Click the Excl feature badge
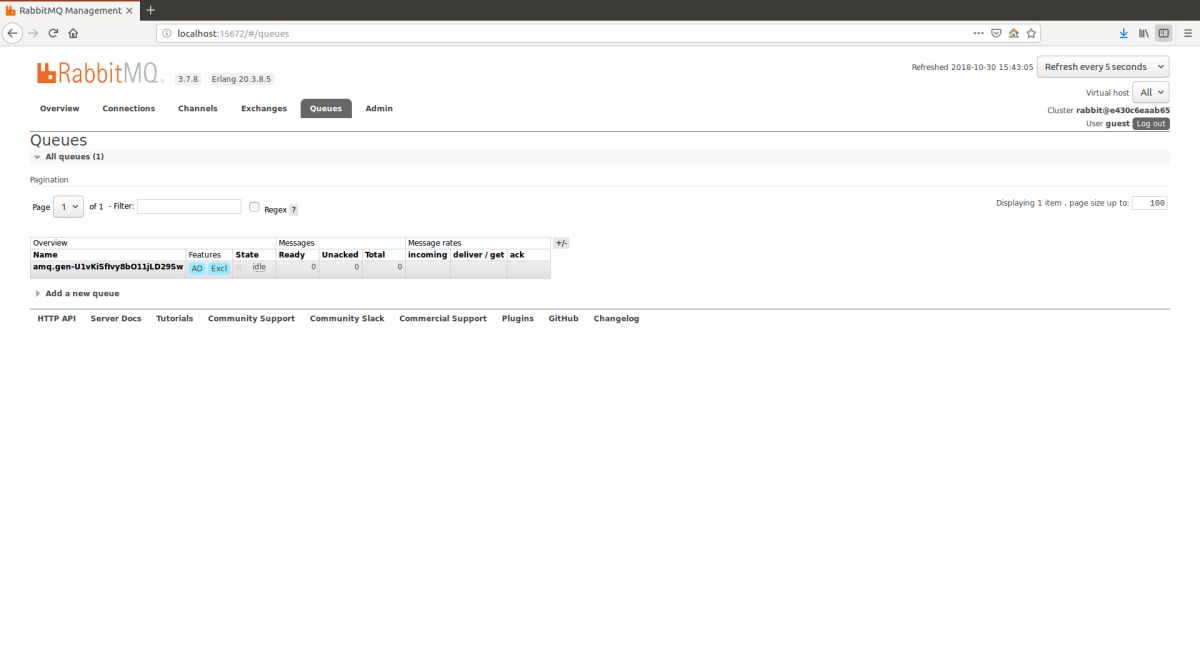Viewport: 1200px width, 660px height. pyautogui.click(x=219, y=268)
